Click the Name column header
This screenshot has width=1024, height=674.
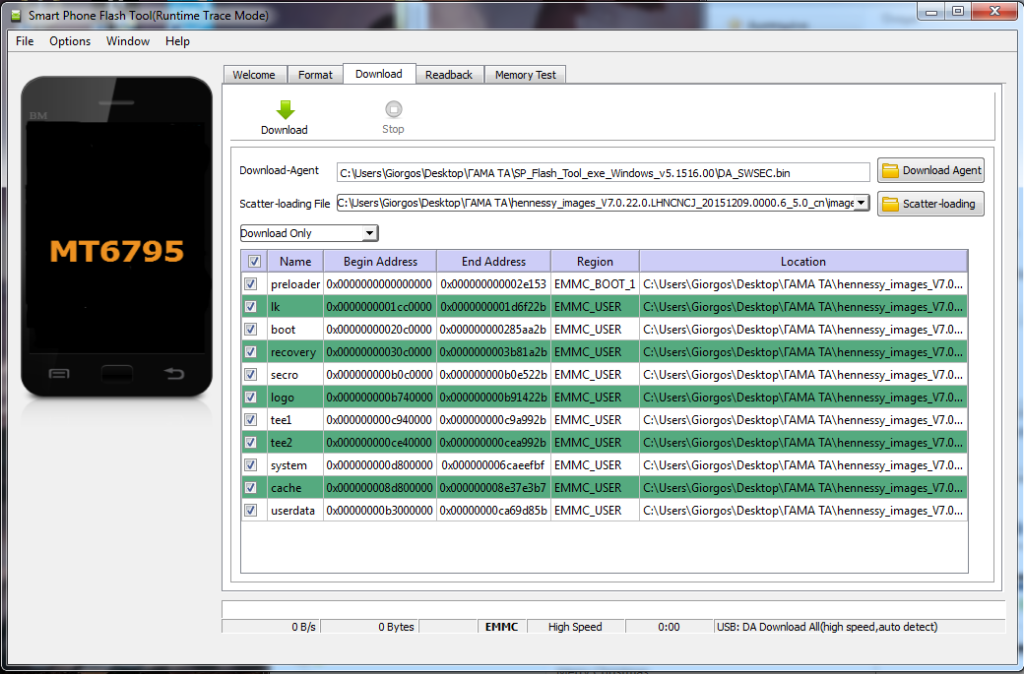tap(295, 261)
